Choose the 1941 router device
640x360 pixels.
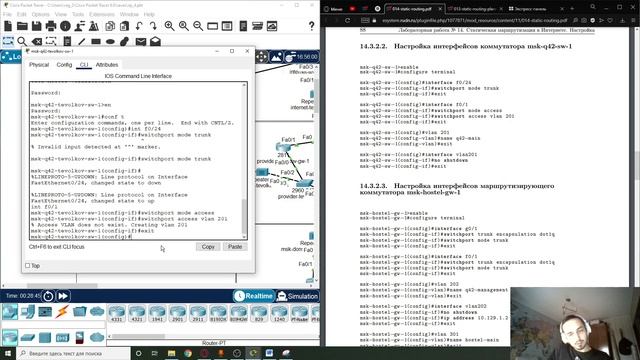click(x=157, y=313)
